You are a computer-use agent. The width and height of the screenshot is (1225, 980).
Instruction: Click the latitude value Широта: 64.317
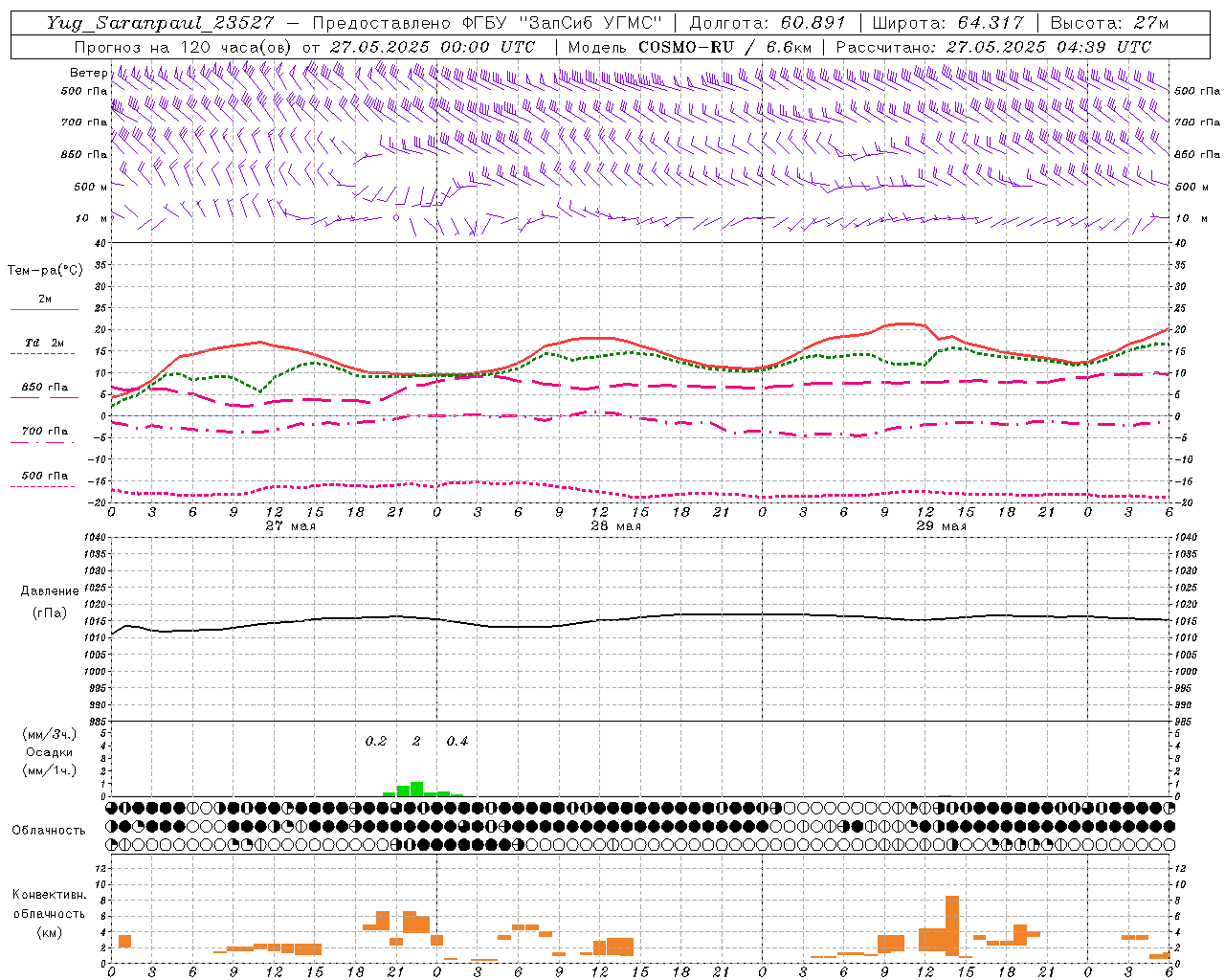(x=947, y=23)
